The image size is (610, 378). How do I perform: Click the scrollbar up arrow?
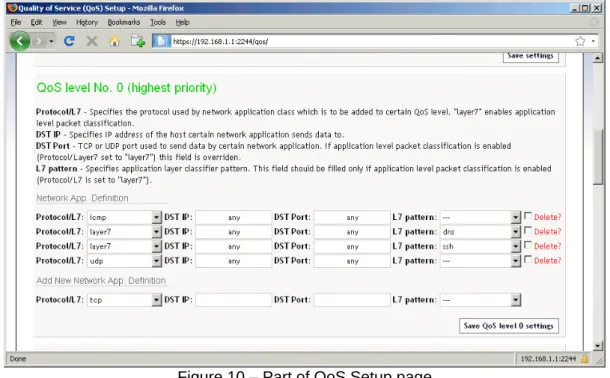pos(597,58)
